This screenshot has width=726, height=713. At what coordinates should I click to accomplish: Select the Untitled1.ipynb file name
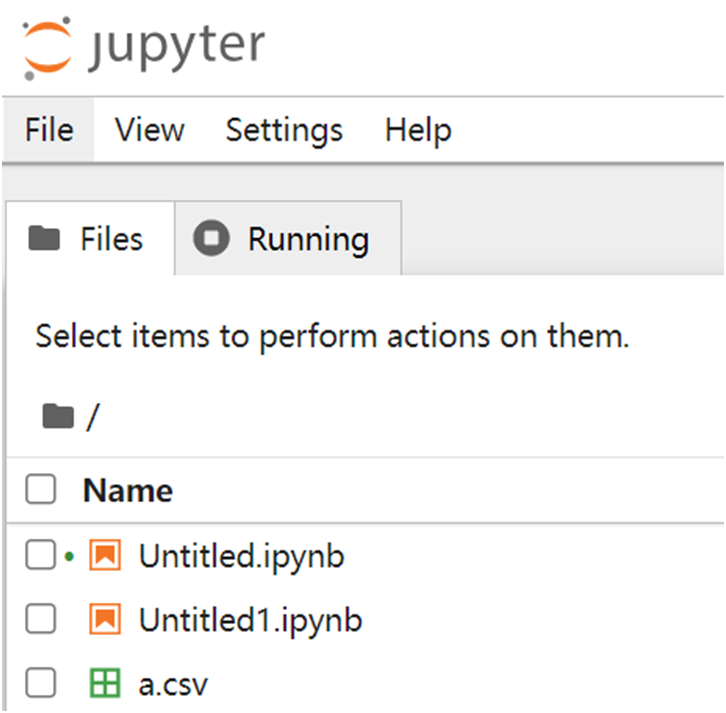click(x=250, y=621)
